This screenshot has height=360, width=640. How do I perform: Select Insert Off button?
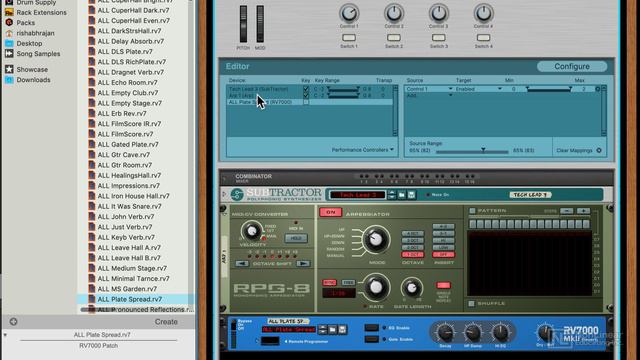[443, 255]
